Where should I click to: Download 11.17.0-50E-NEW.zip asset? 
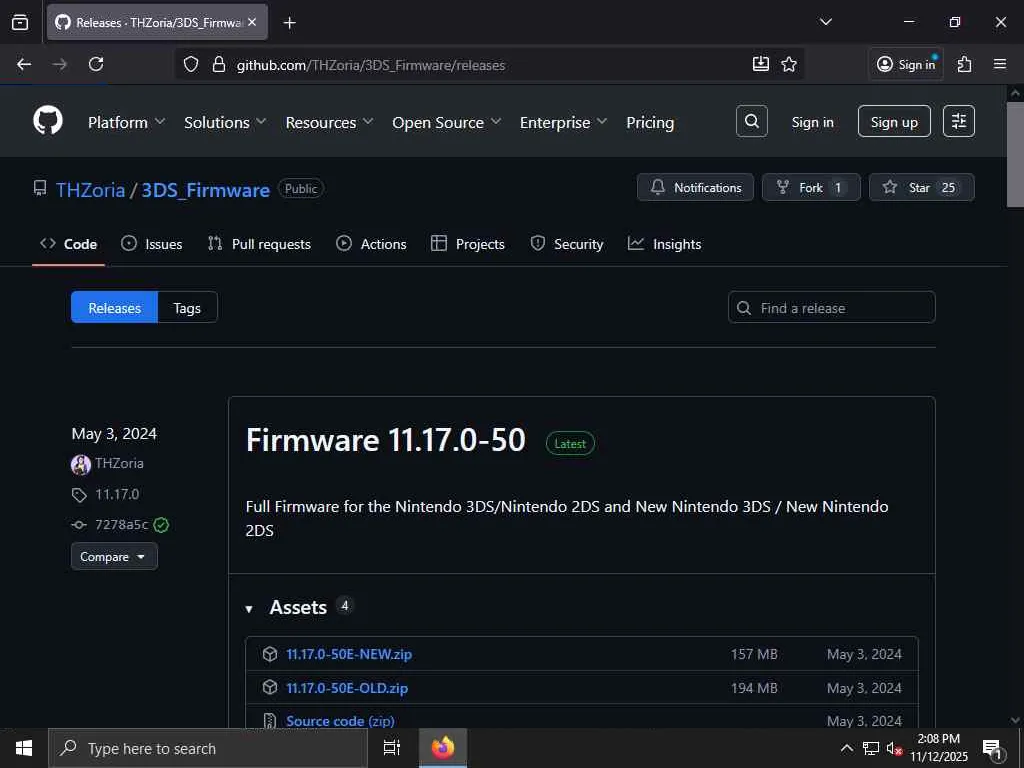click(x=349, y=654)
